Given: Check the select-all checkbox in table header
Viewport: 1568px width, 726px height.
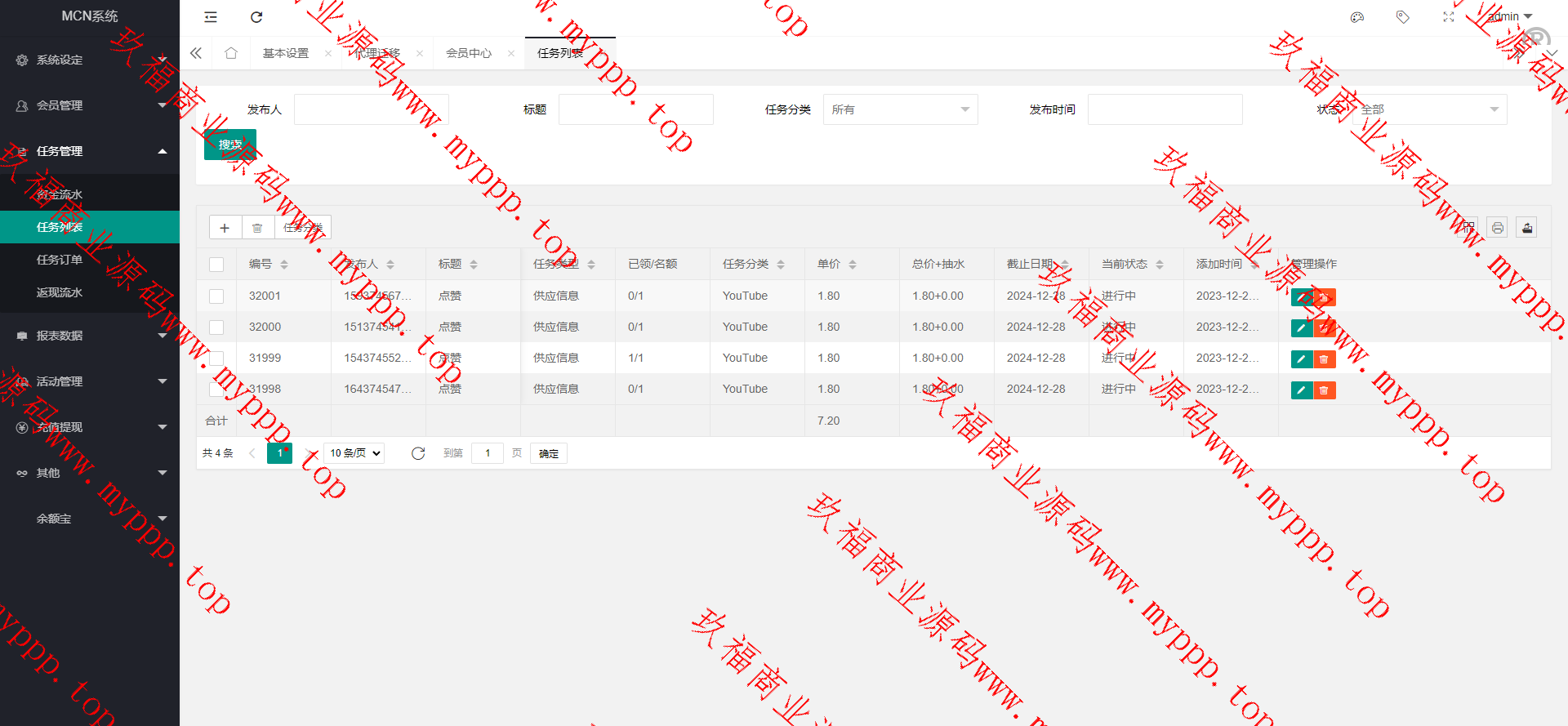Looking at the screenshot, I should pos(216,265).
